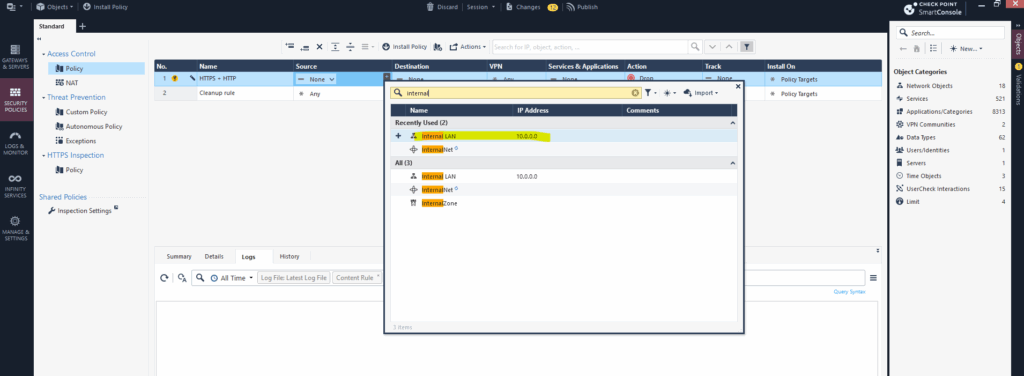Collapse All (3) group
This screenshot has height=376, width=1024.
pyautogui.click(x=732, y=163)
